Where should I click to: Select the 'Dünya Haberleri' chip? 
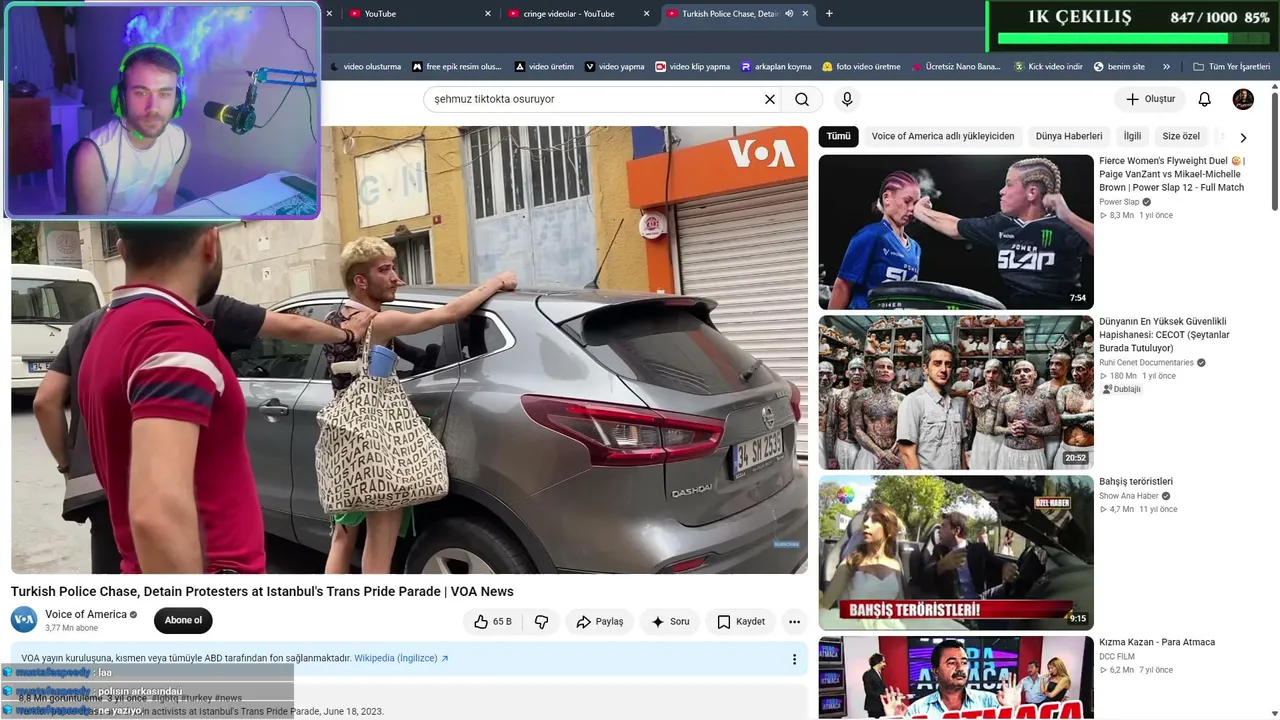(x=1069, y=136)
